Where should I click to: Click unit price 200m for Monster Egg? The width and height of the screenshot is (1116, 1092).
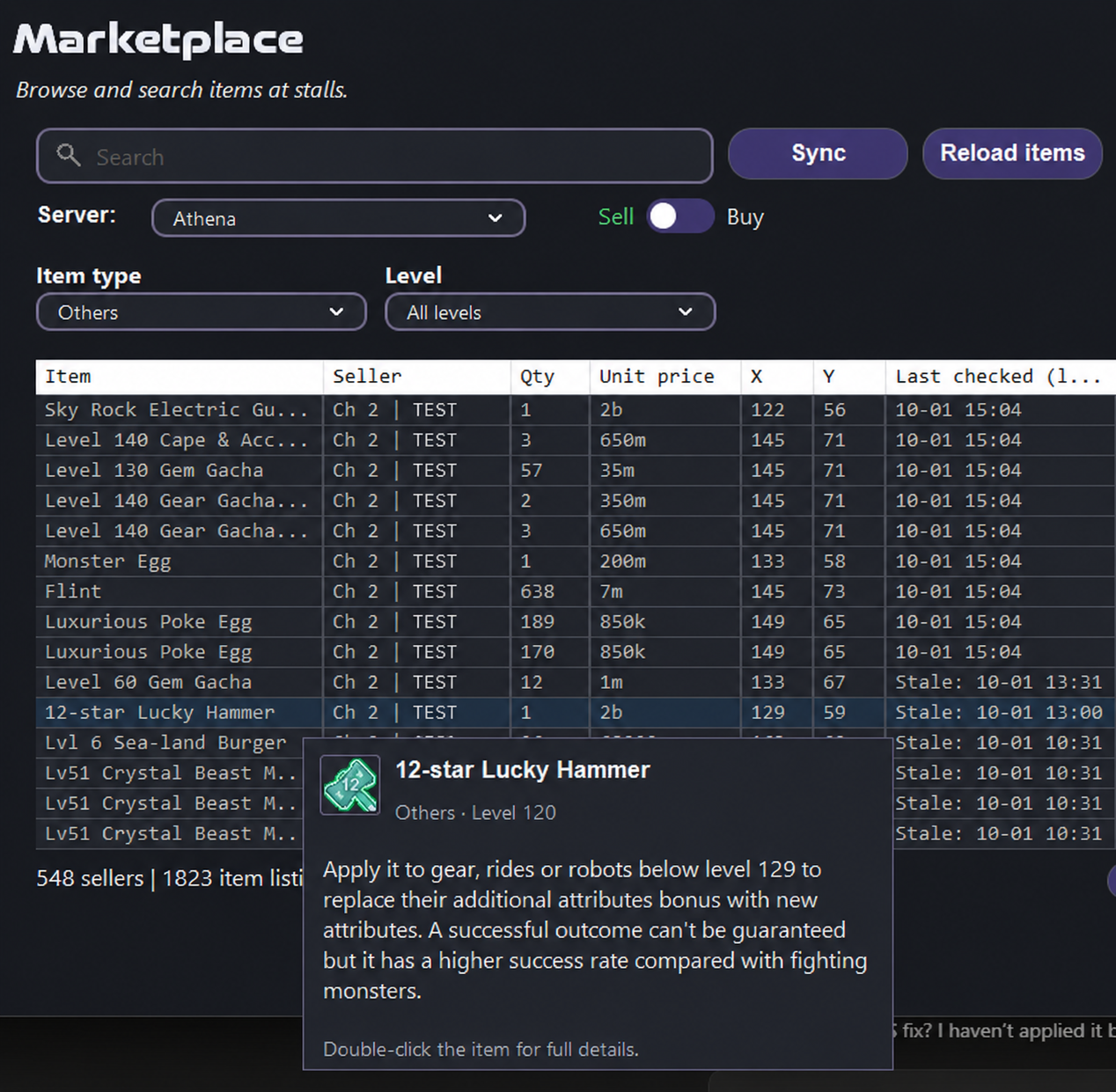665,561
